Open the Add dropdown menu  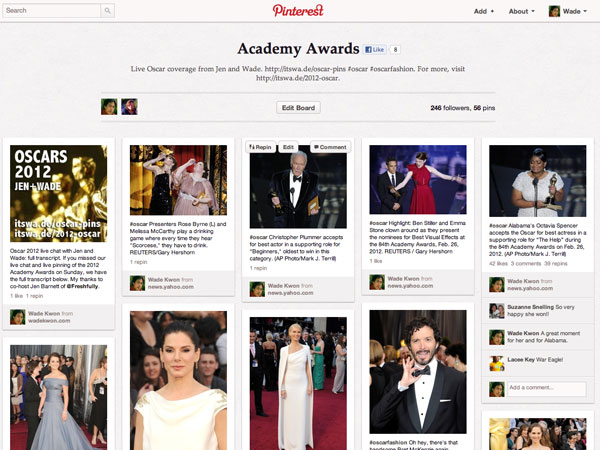click(x=484, y=11)
